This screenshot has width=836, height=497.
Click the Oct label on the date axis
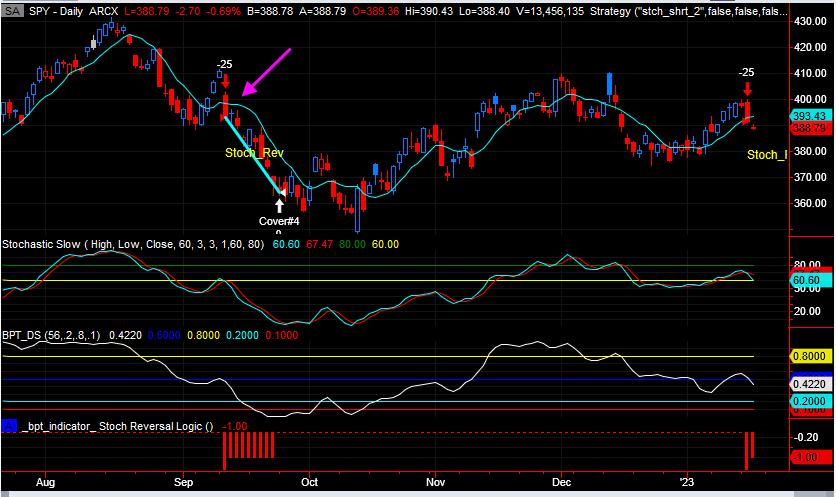point(309,481)
